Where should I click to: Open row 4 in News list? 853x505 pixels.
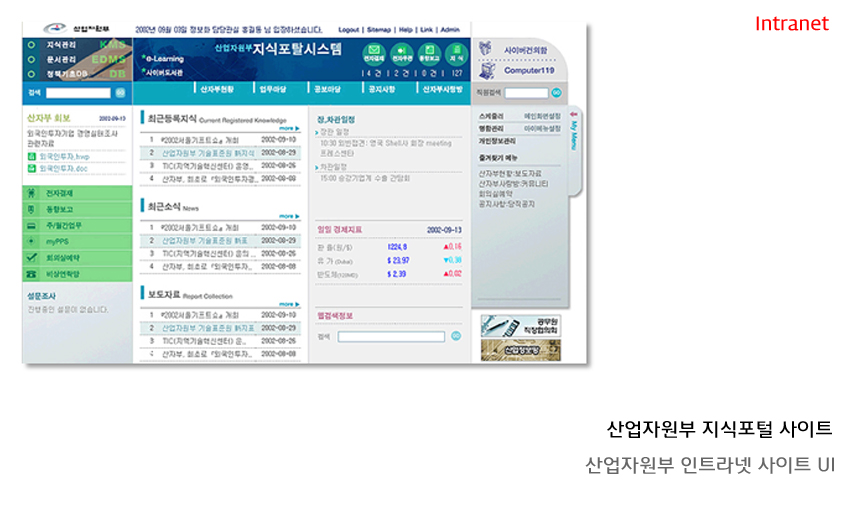click(220, 267)
